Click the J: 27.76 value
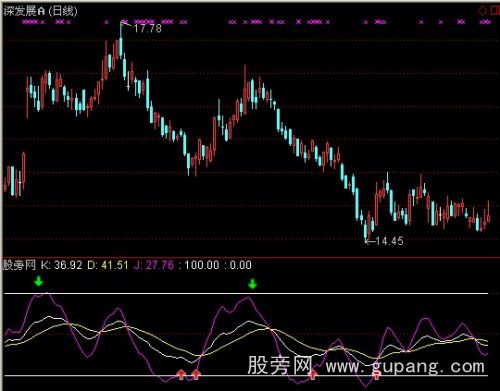This screenshot has height=391, width=500. coord(154,265)
